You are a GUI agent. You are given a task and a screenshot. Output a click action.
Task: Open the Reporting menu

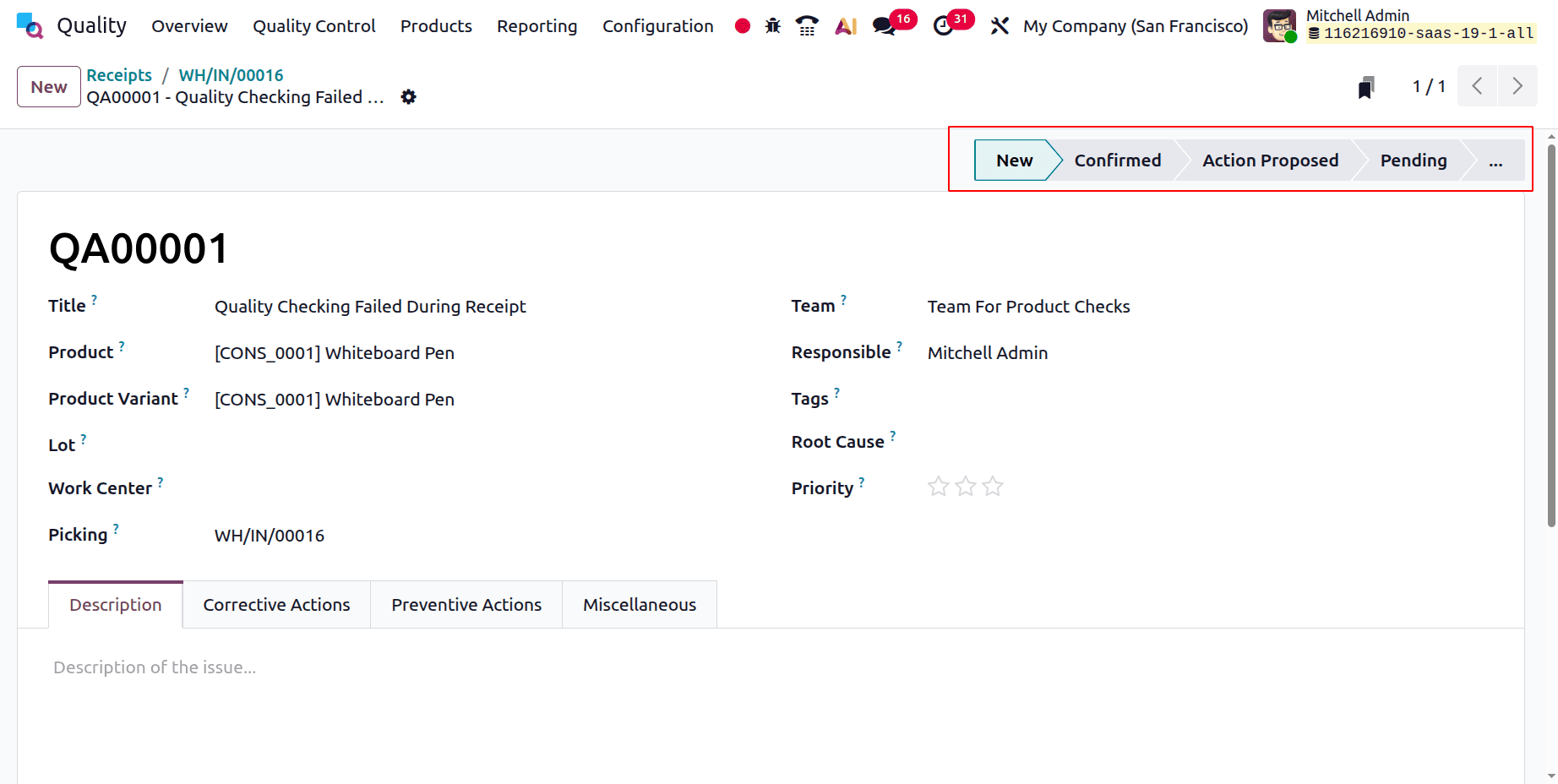pos(537,26)
